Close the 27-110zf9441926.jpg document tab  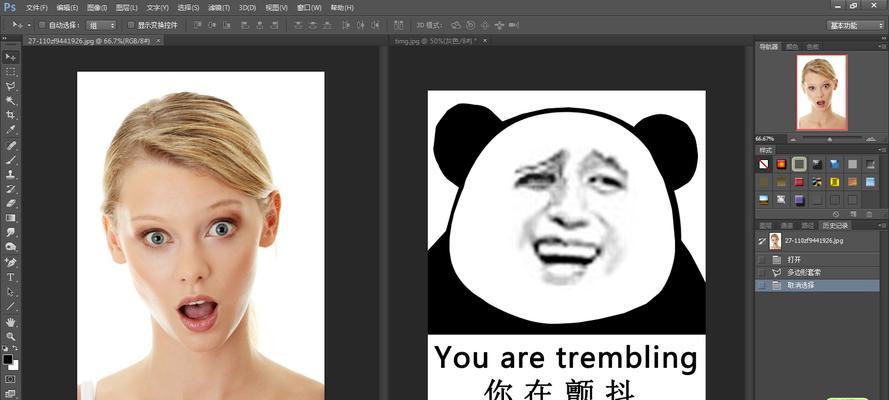tap(158, 41)
